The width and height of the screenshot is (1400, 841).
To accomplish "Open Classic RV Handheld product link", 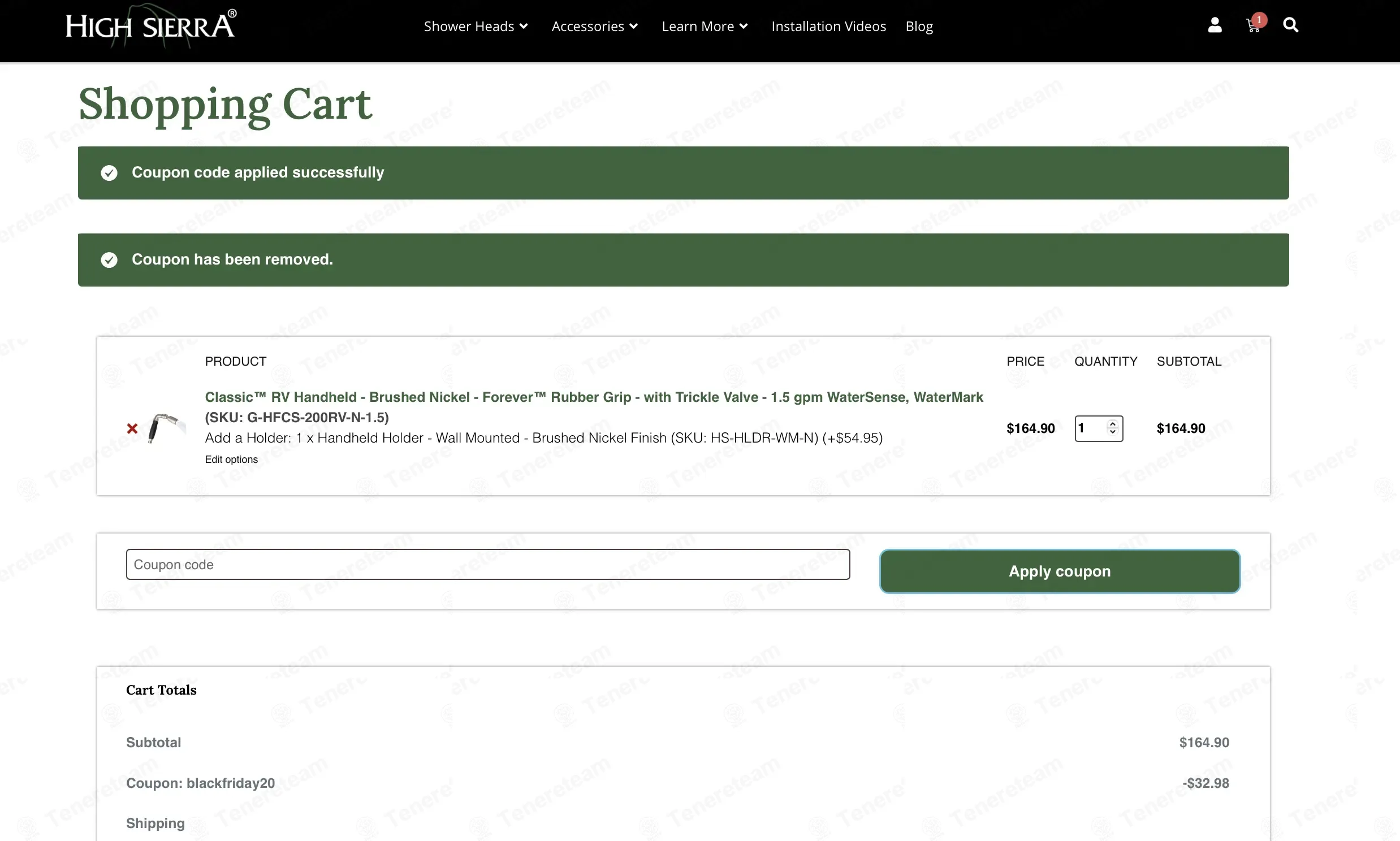I will coord(594,407).
